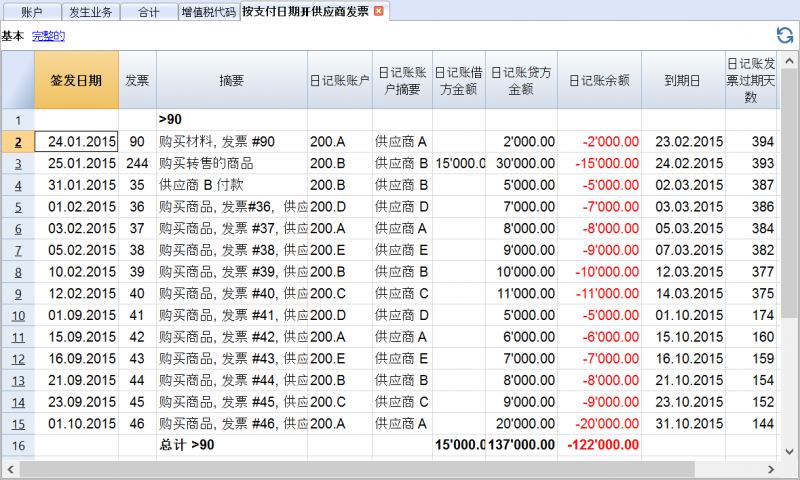
Task: Click date cell 12.02.2015
Action: [x=77, y=293]
